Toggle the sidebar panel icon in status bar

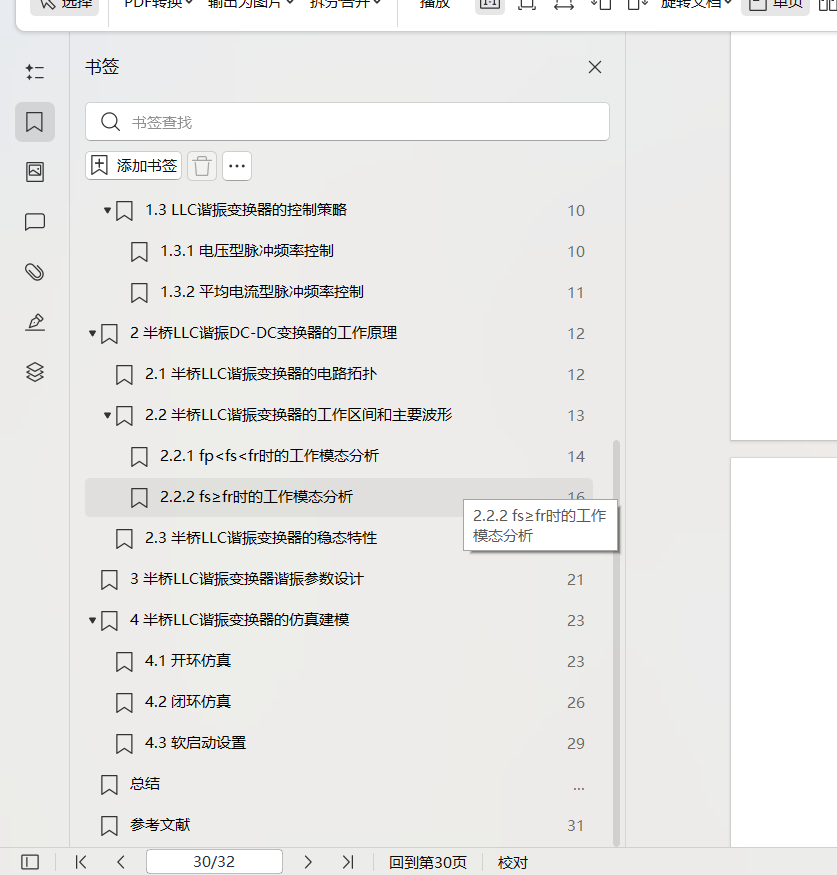30,862
